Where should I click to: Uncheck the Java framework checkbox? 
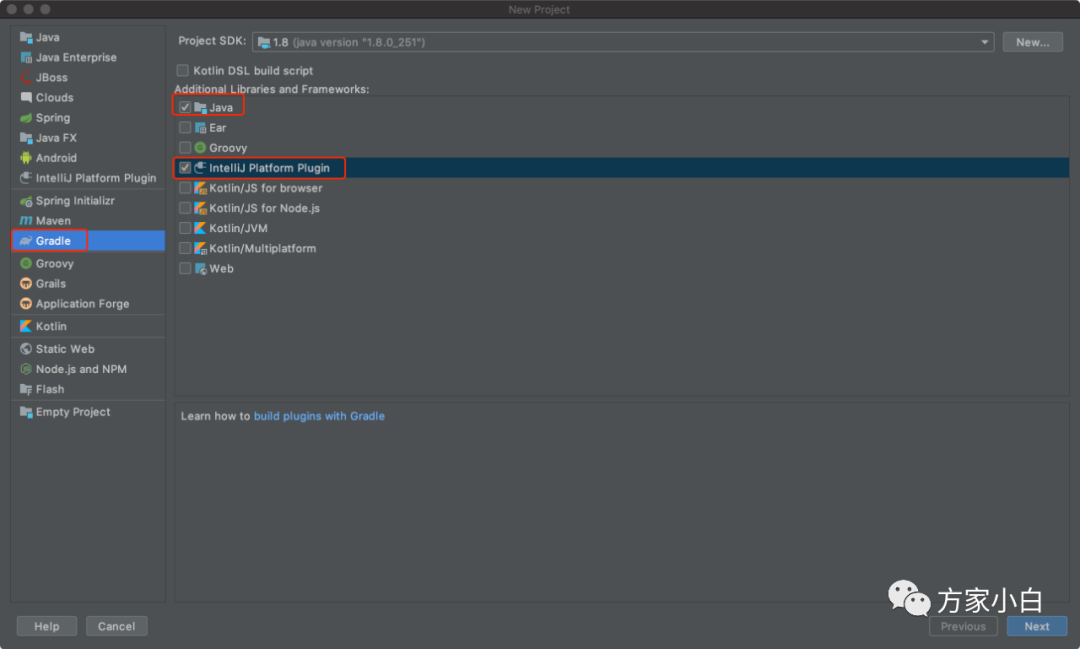click(185, 107)
